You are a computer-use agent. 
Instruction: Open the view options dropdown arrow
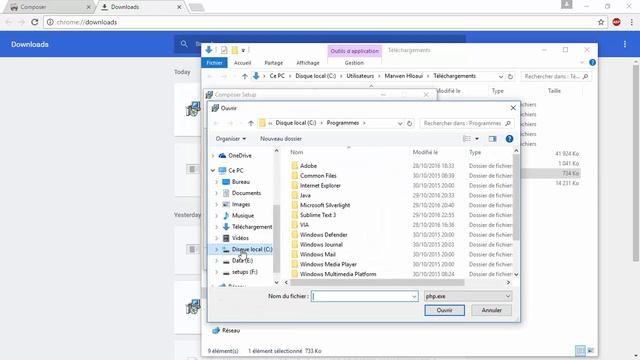tap(477, 139)
